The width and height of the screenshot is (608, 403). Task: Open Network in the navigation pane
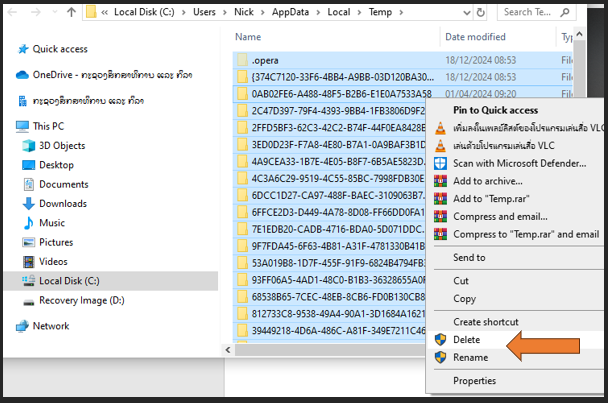51,326
